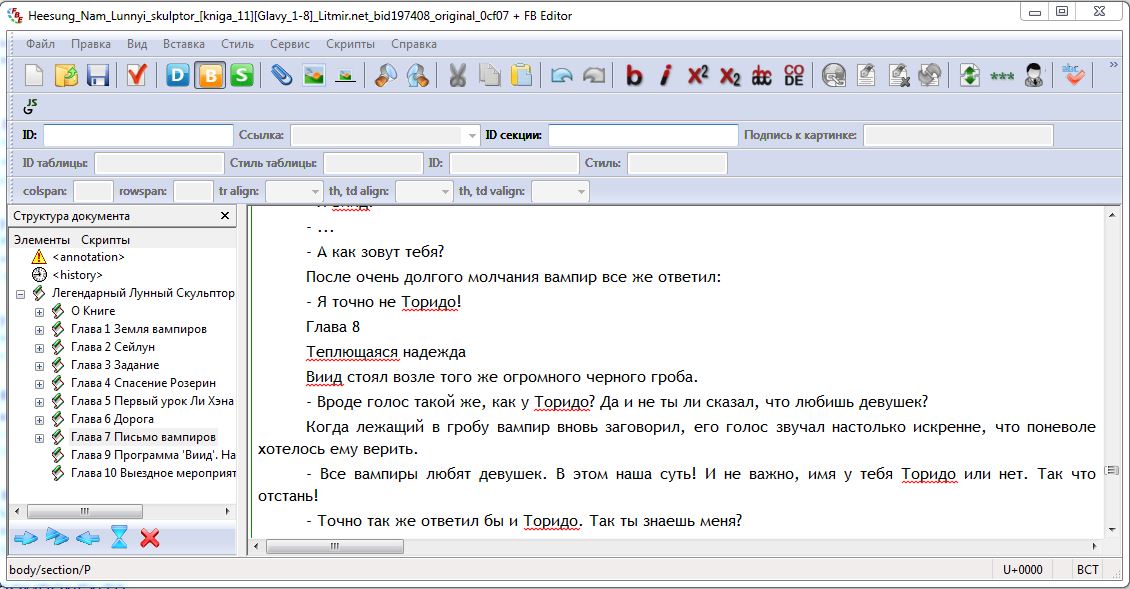Apply superscript with the X² icon
The height and width of the screenshot is (589, 1130).
698,76
